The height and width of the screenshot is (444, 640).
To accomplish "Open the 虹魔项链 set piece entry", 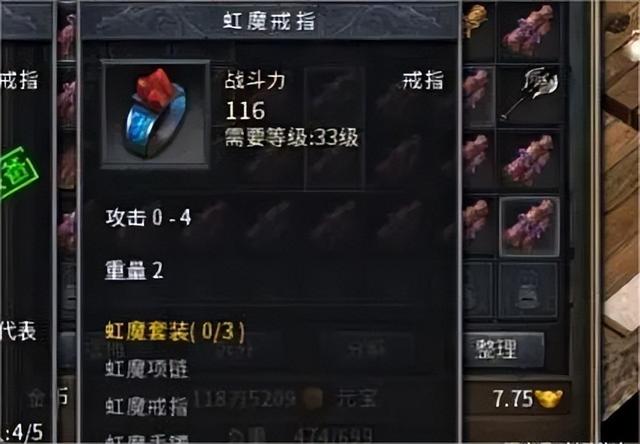I will (x=147, y=369).
